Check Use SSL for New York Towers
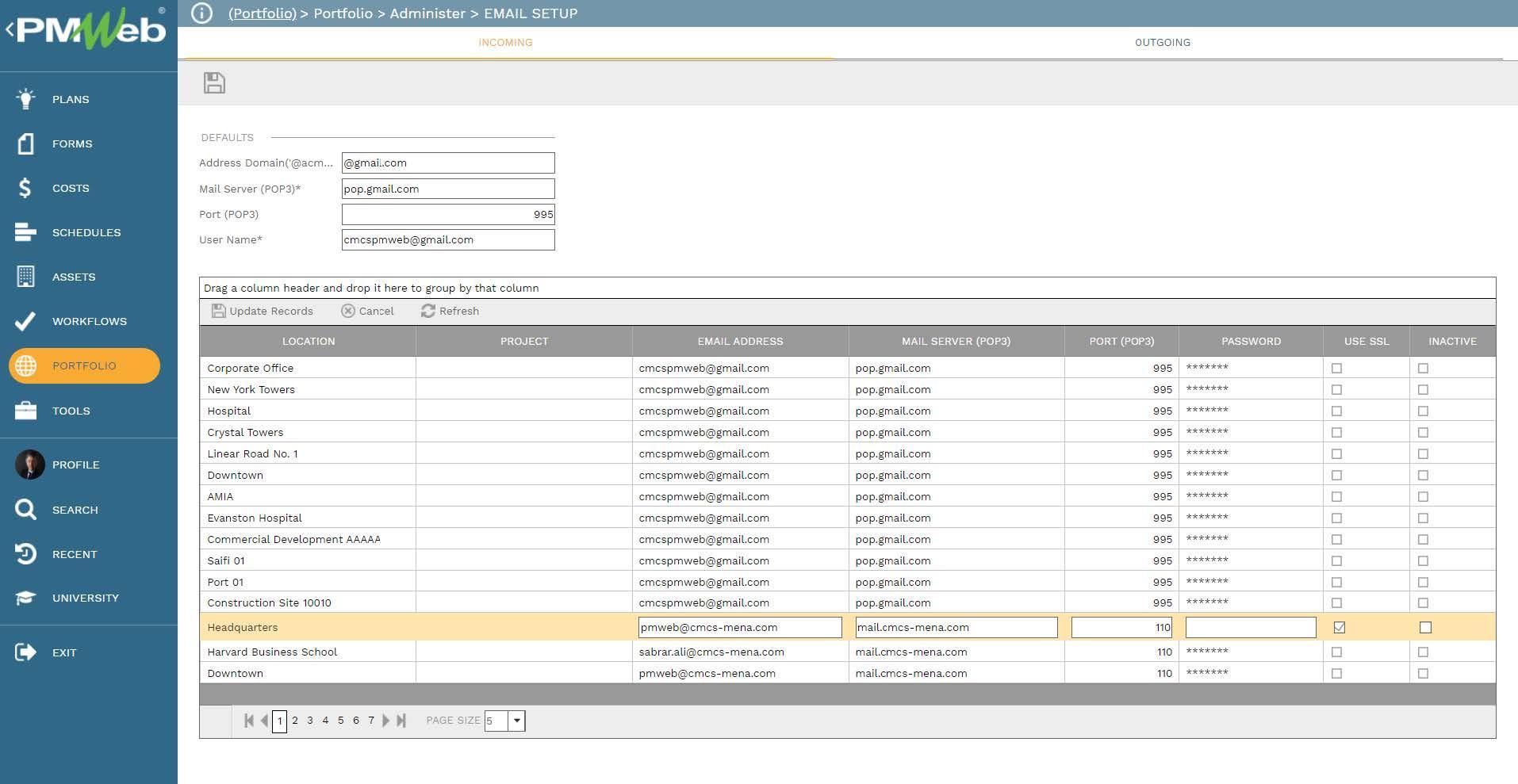Image resolution: width=1518 pixels, height=784 pixels. tap(1336, 389)
